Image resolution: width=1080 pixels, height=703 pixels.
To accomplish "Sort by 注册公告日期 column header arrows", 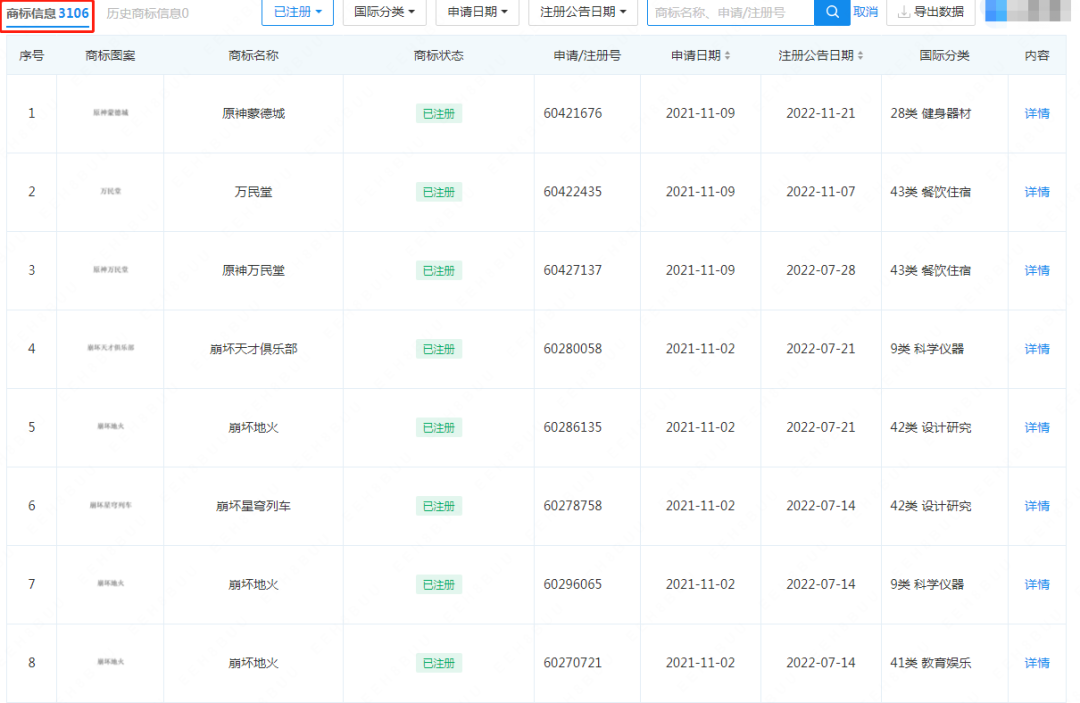I will tap(860, 56).
